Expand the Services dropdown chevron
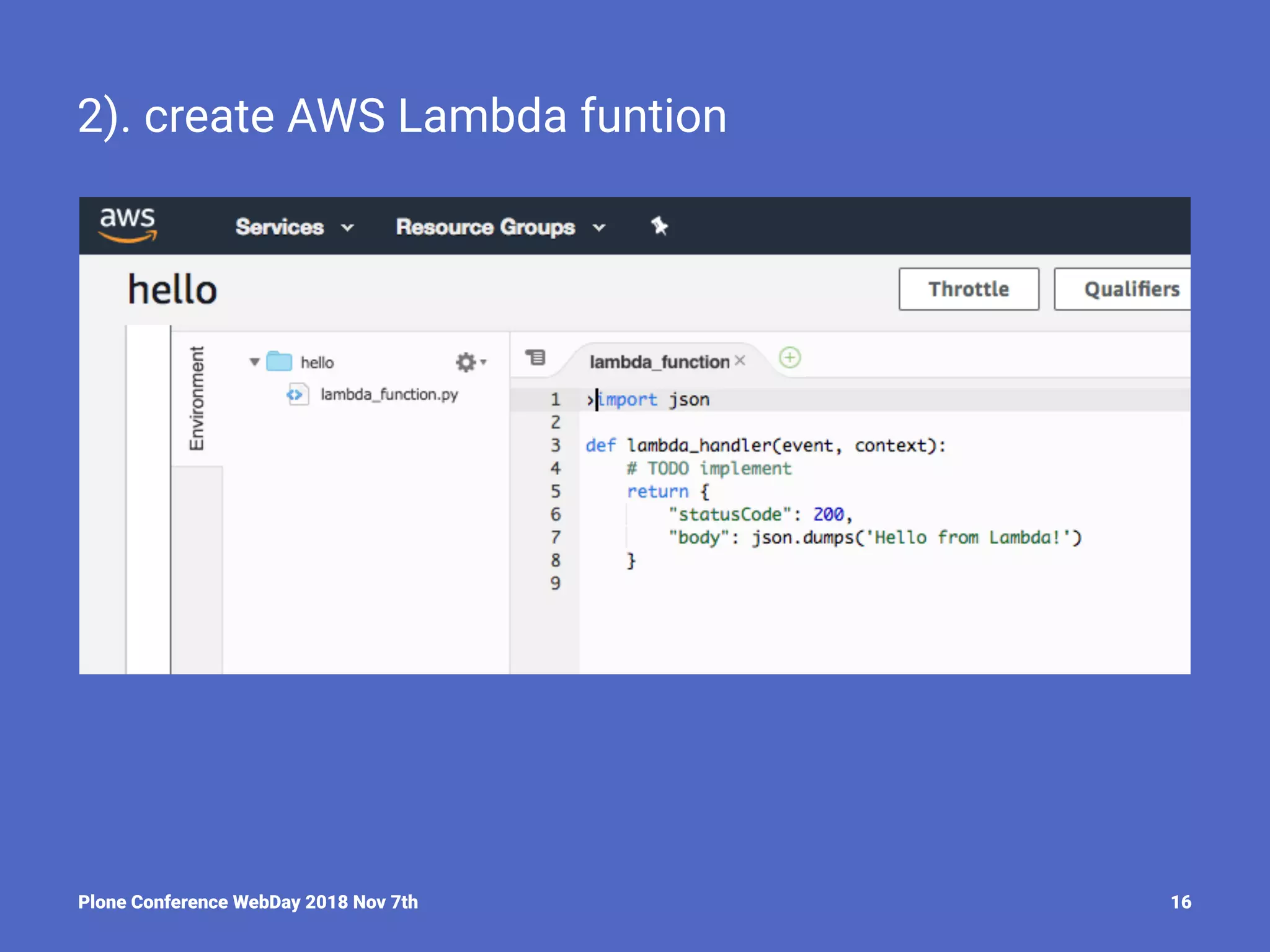 [x=348, y=228]
